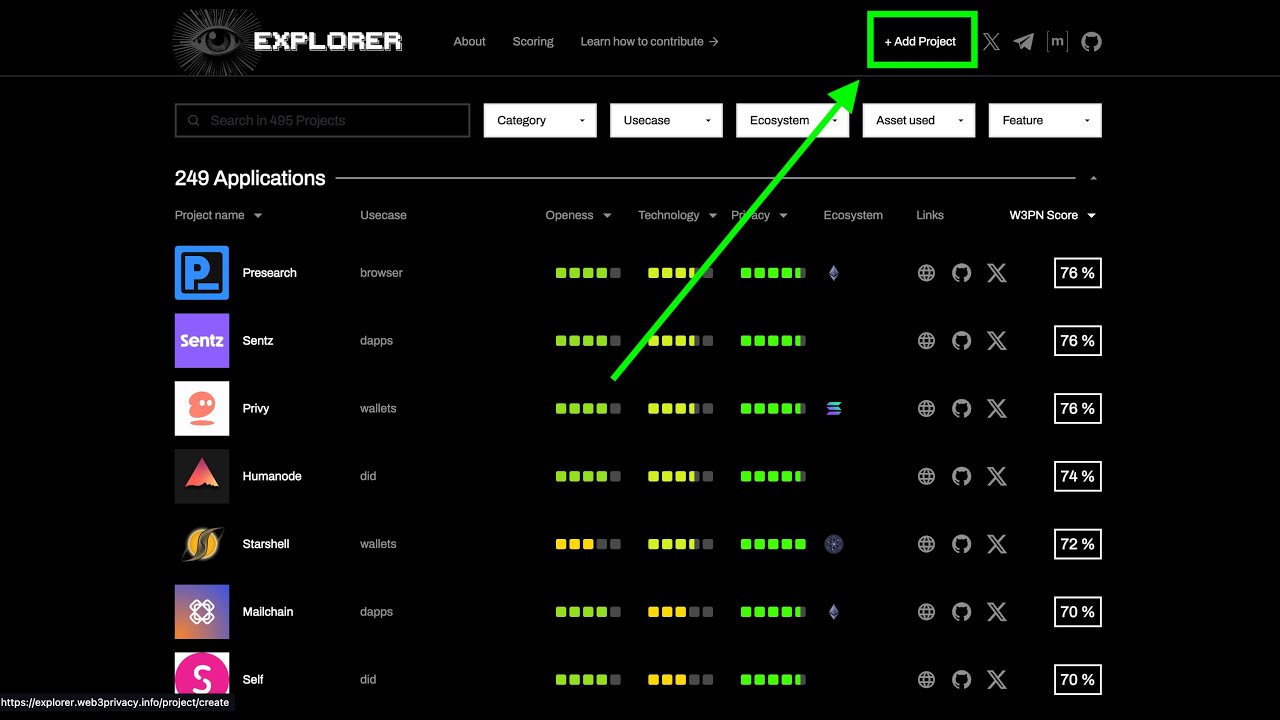Open the Sentz project name
Image resolution: width=1280 pixels, height=720 pixels.
(257, 341)
